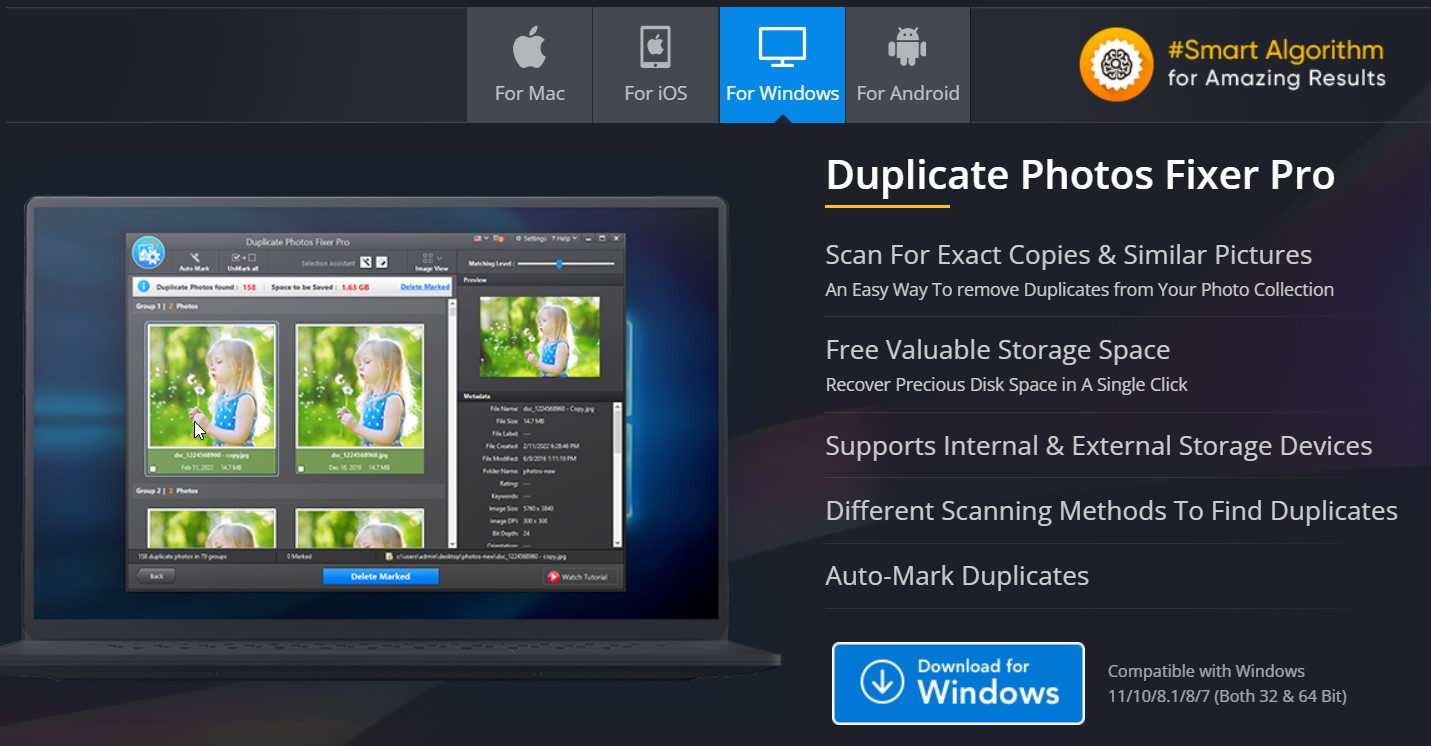Select the second photo thumbnail in Group 1
Viewport: 1431px width, 746px height.
[360, 385]
